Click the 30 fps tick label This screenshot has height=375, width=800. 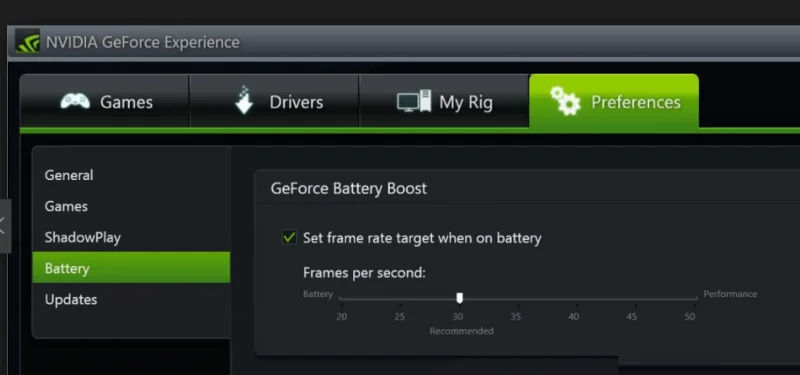pos(458,317)
